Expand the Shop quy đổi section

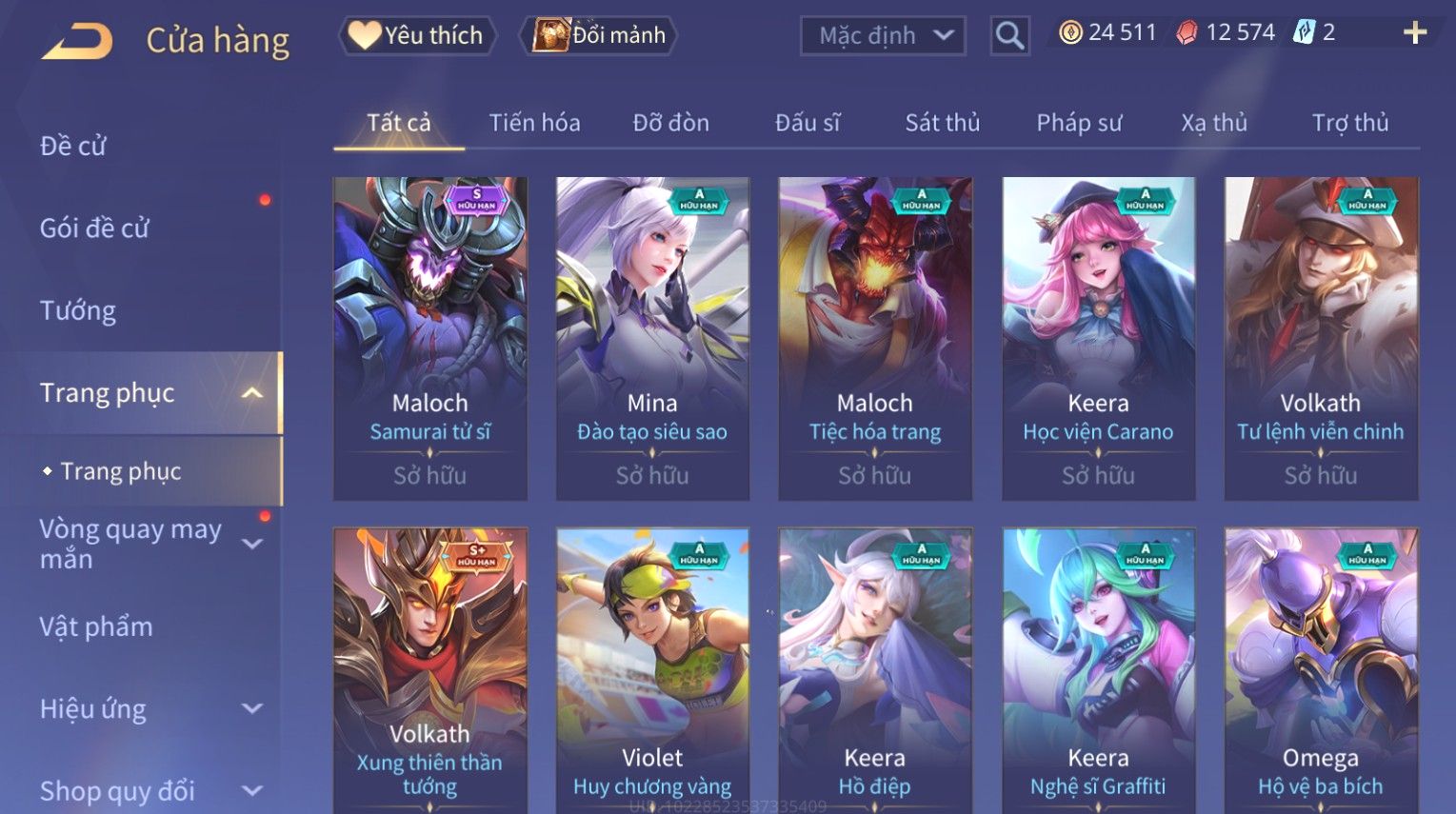(x=252, y=790)
